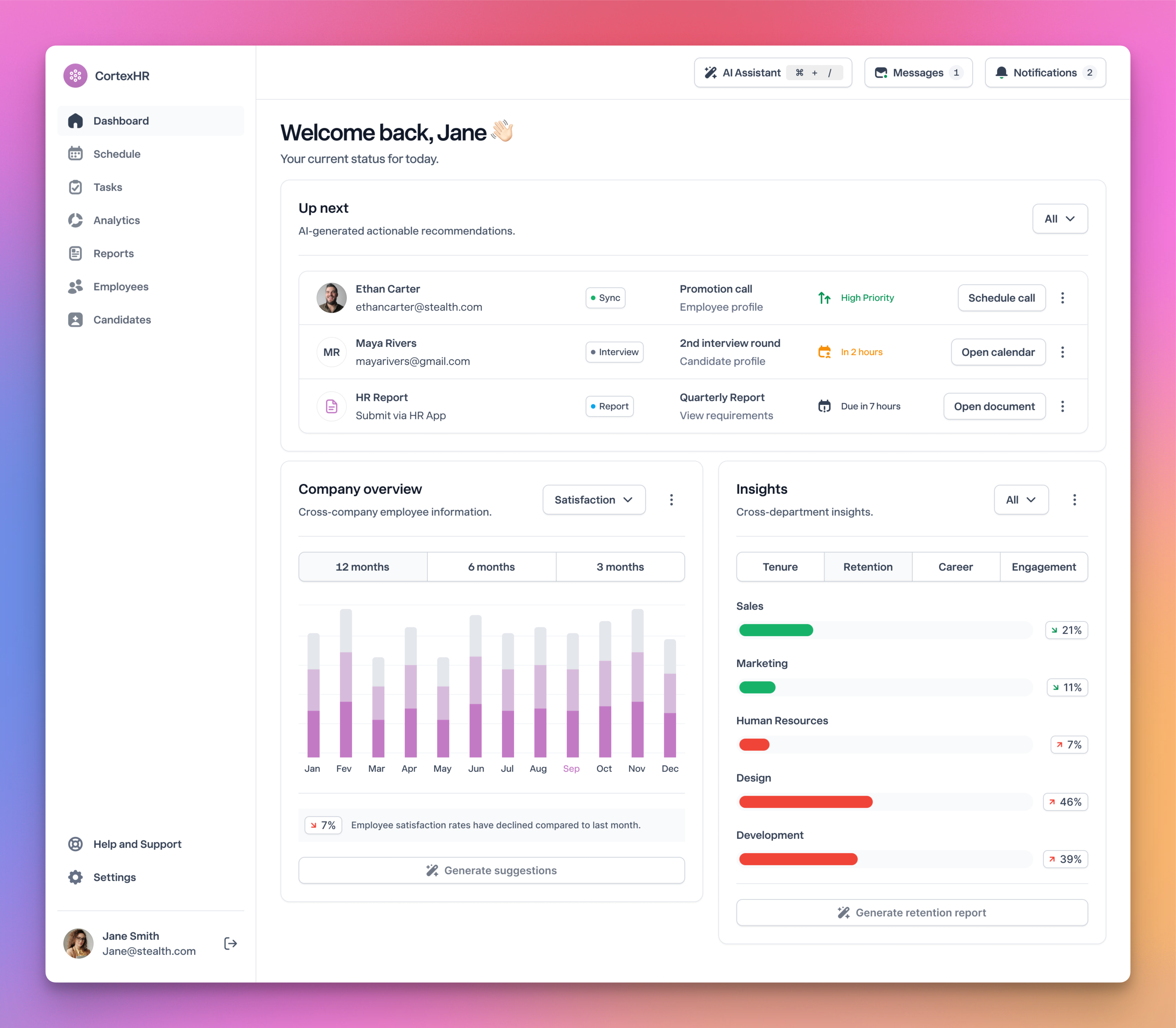Select the Engagement insights tab
The height and width of the screenshot is (1028, 1176).
click(1043, 567)
